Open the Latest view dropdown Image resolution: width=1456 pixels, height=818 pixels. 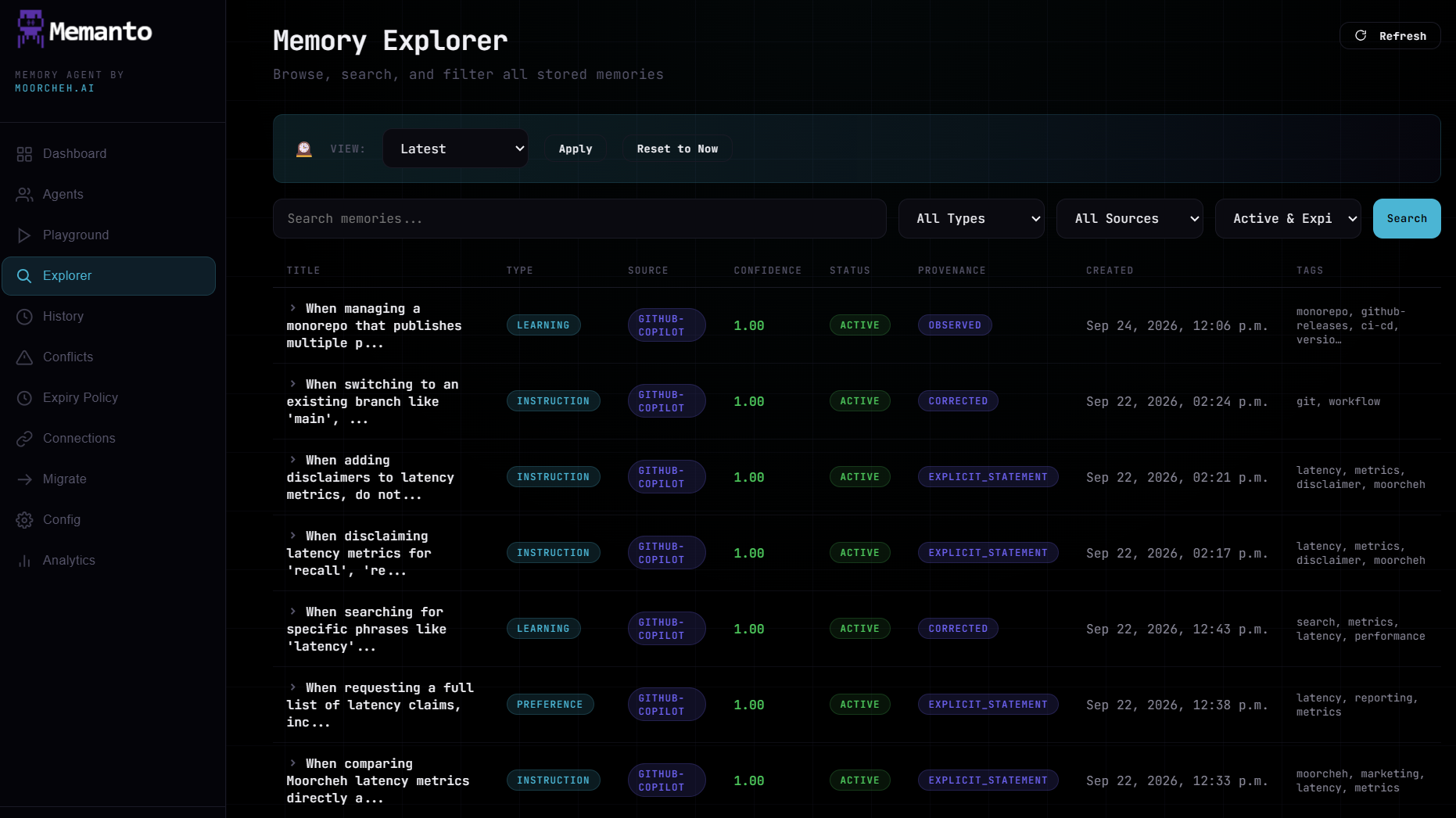pos(455,149)
